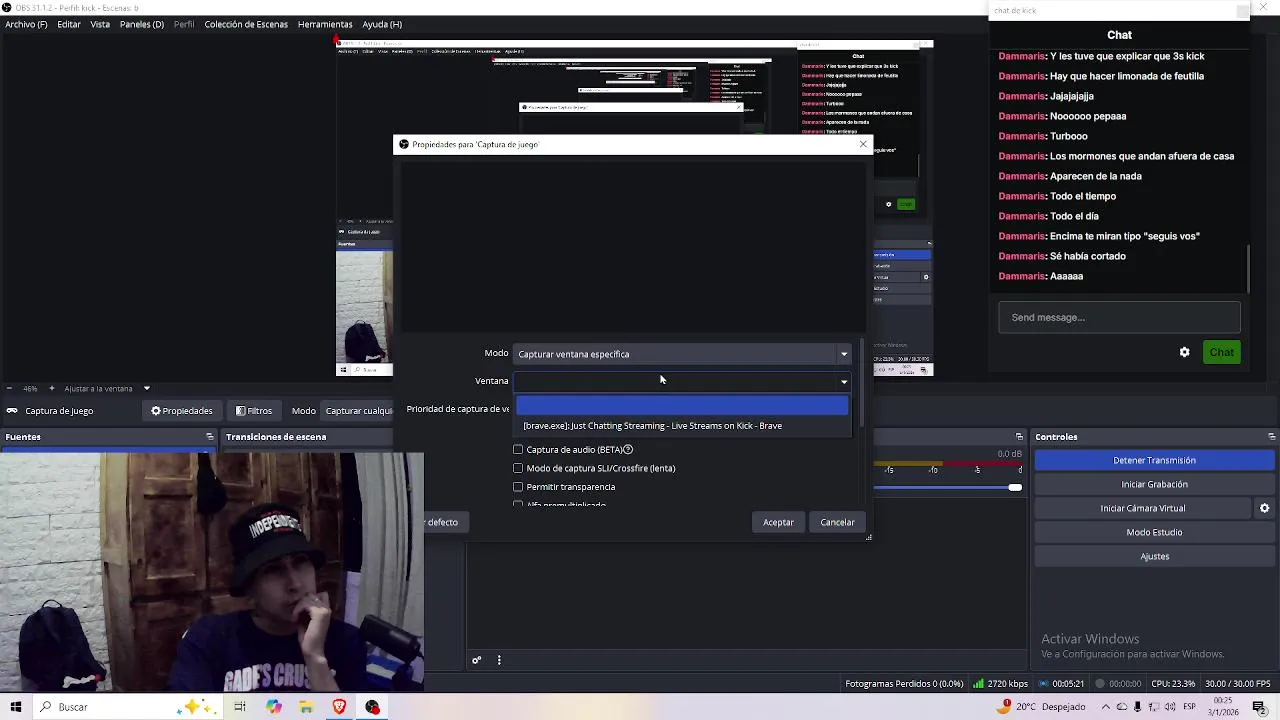Click Fotogramas Perdidos 0 (0.0%) status text
This screenshot has height=720, width=1280.
pos(904,684)
